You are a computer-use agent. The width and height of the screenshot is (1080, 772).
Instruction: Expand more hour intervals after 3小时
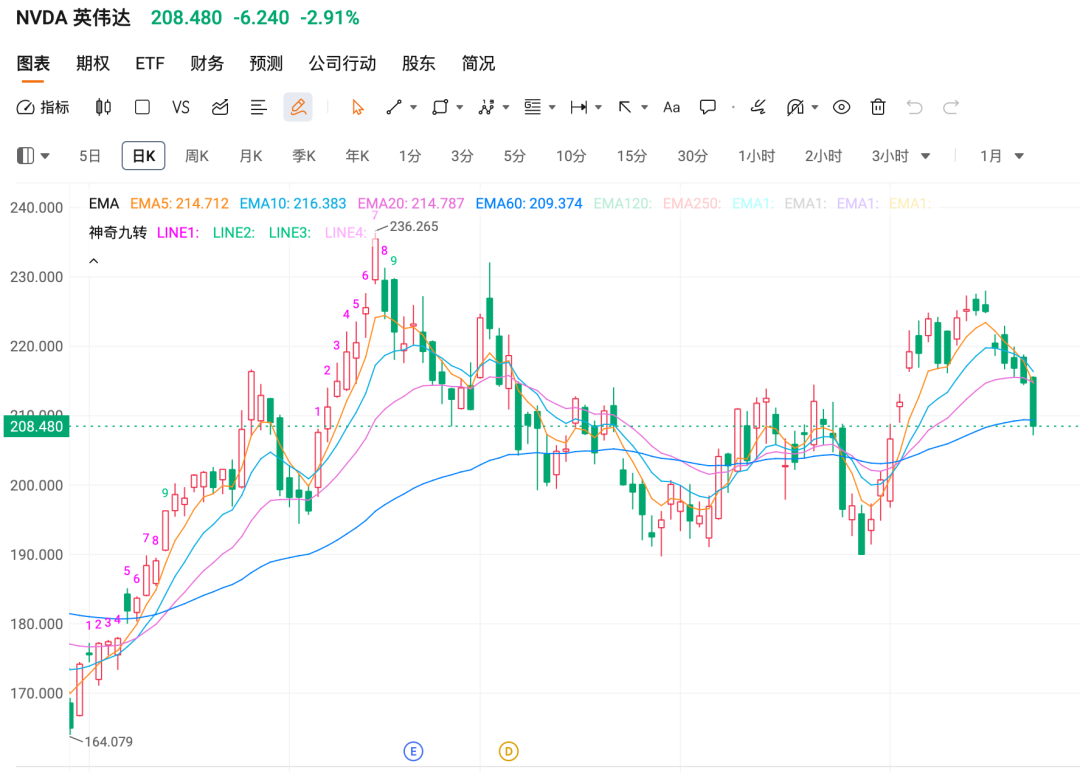pyautogui.click(x=926, y=156)
